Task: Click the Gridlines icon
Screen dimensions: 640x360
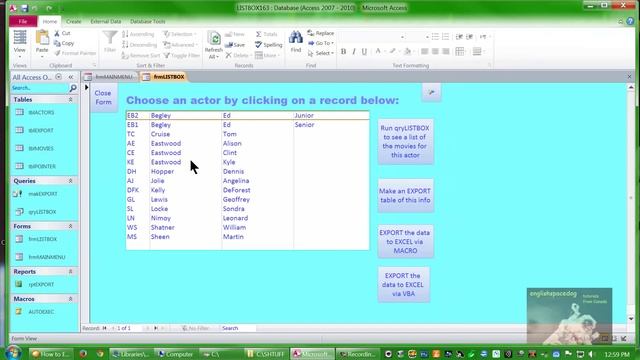Action: point(460,51)
